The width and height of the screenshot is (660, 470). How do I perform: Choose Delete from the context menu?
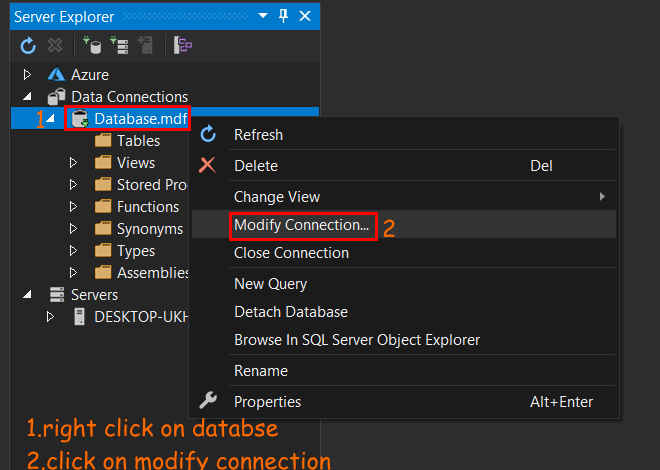point(404,165)
